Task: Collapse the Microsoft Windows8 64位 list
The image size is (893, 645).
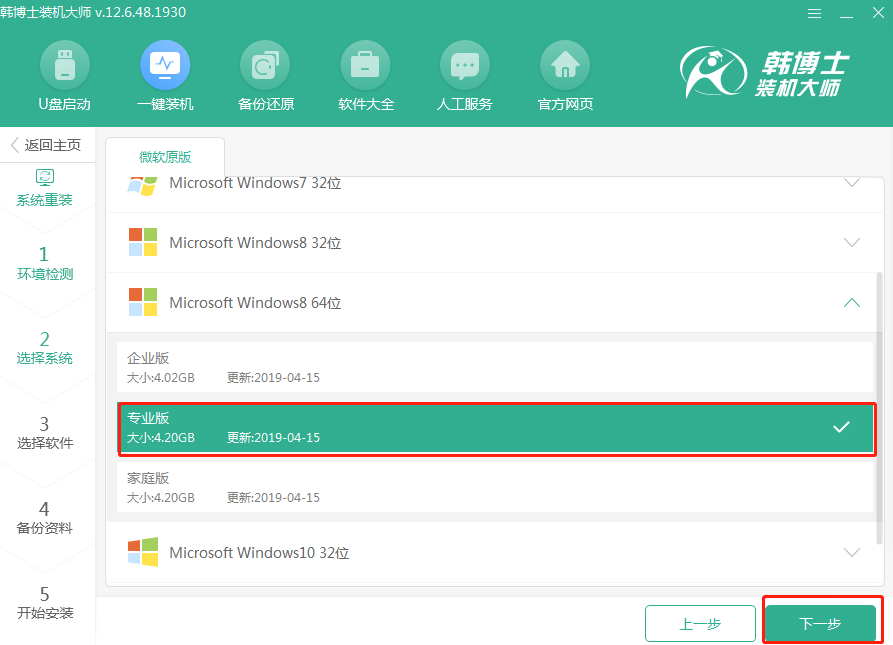Action: pyautogui.click(x=851, y=302)
